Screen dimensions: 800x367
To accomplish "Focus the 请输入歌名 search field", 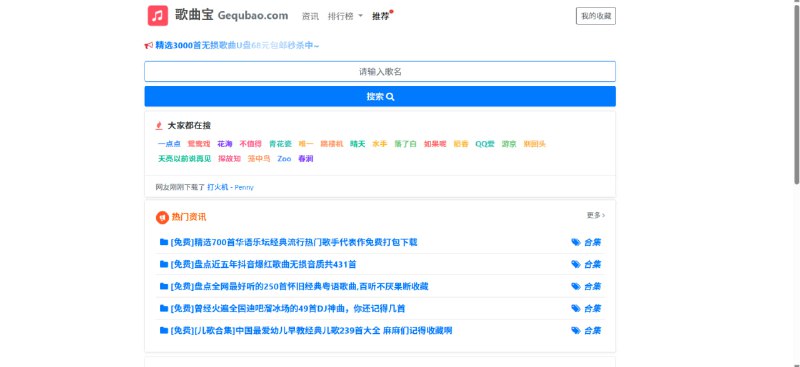I will pyautogui.click(x=380, y=71).
